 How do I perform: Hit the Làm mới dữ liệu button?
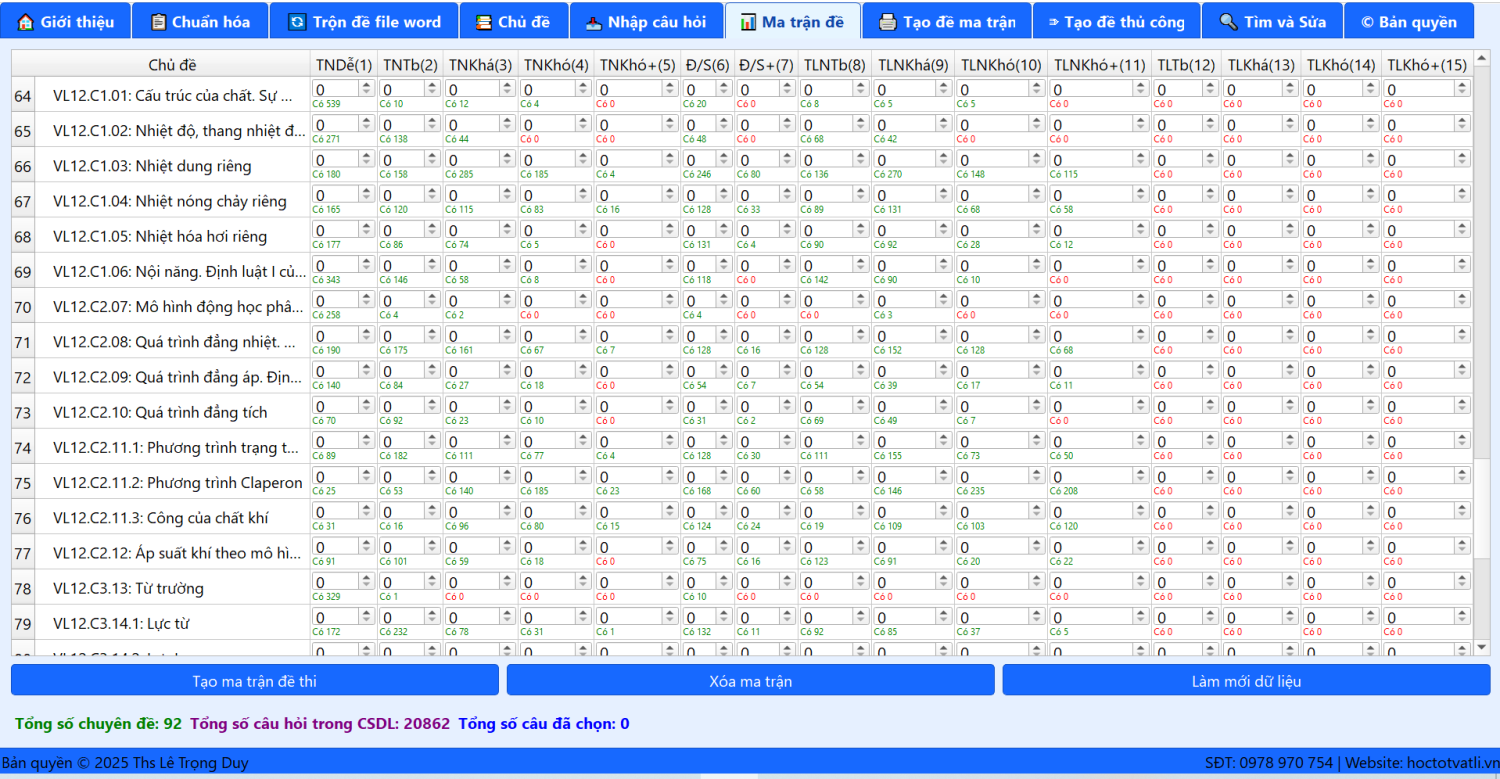(x=1245, y=681)
